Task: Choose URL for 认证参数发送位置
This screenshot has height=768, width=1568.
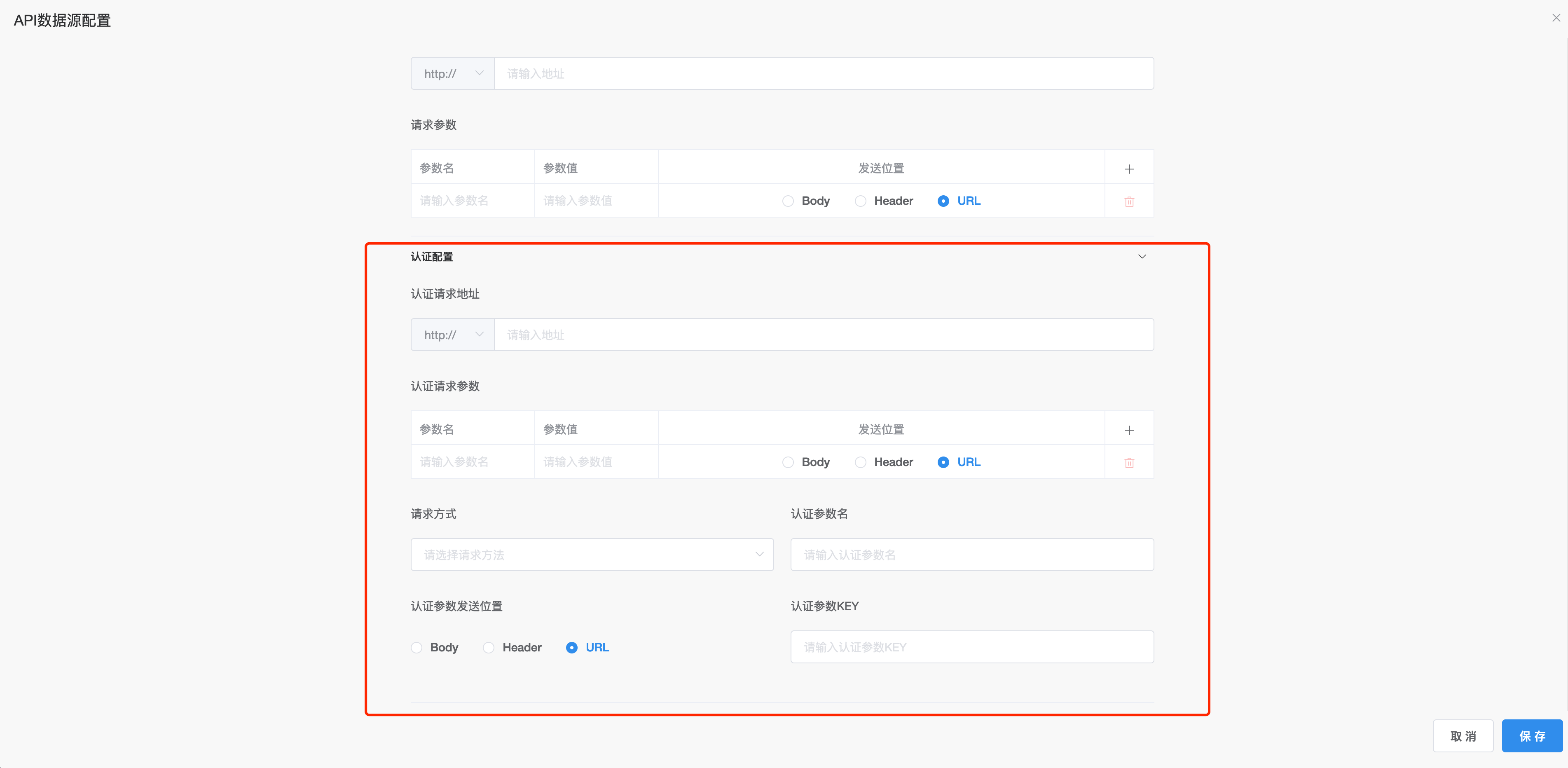Action: coord(587,648)
